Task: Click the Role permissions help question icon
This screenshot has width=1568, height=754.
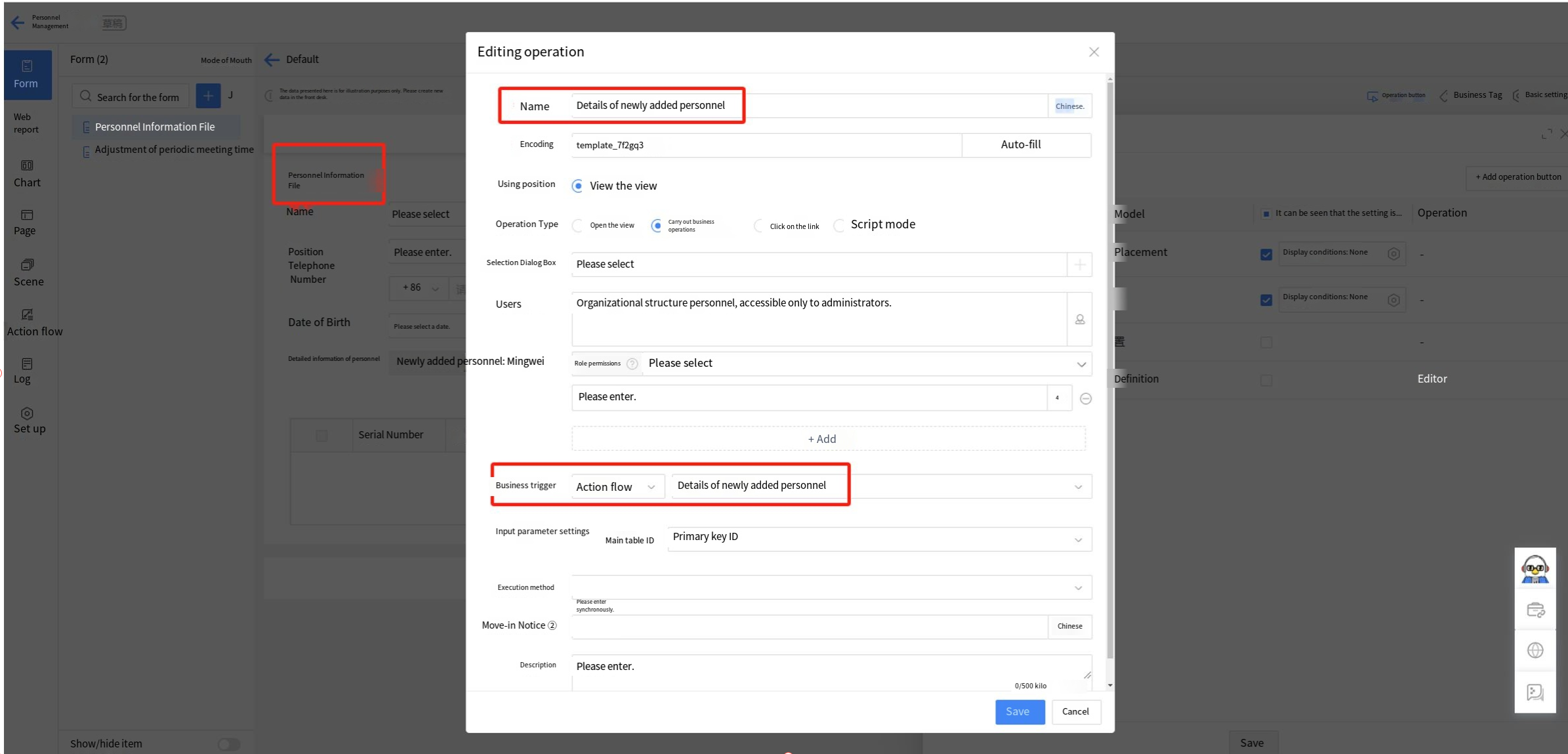Action: [632, 364]
